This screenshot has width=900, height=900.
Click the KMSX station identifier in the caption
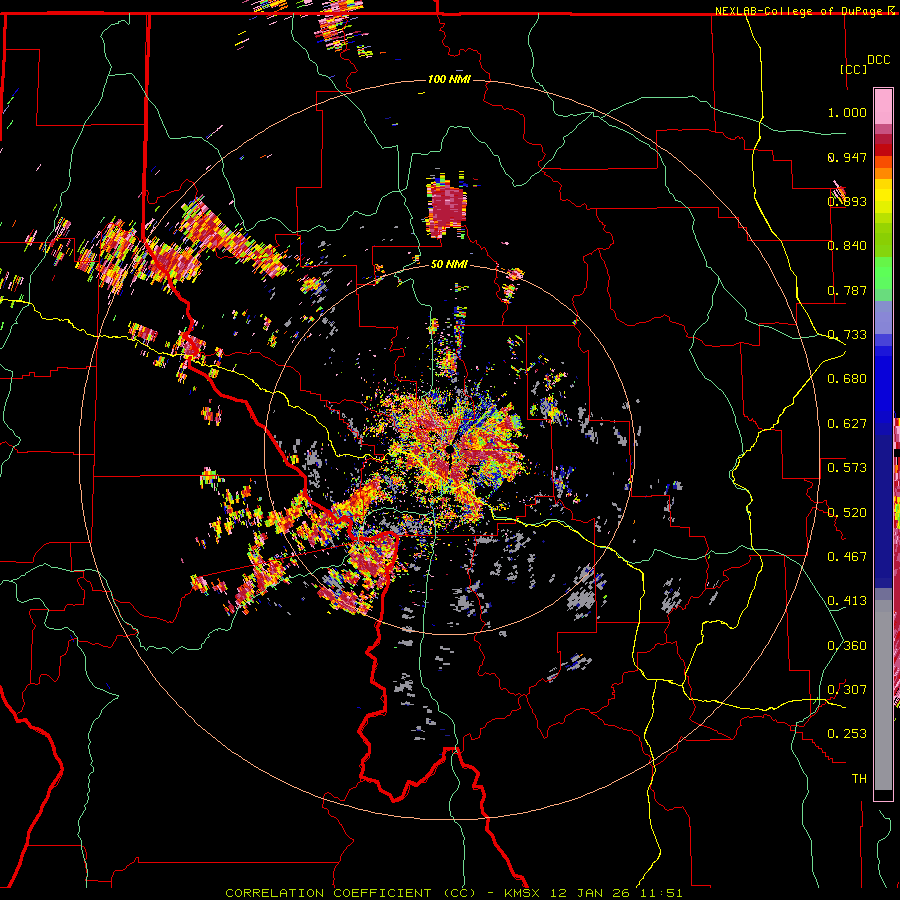point(524,893)
